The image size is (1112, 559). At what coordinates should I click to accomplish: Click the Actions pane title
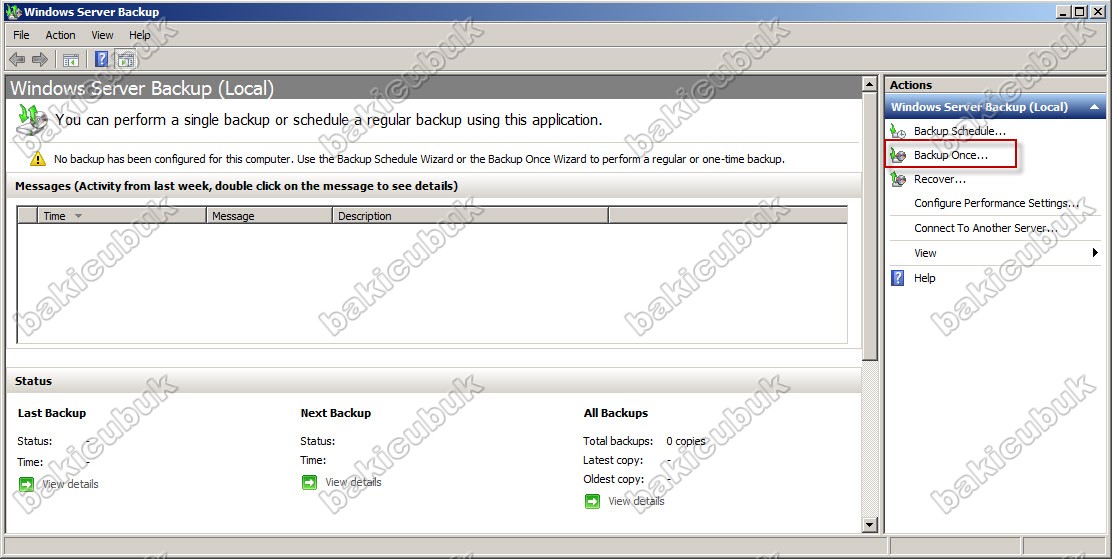click(x=911, y=85)
